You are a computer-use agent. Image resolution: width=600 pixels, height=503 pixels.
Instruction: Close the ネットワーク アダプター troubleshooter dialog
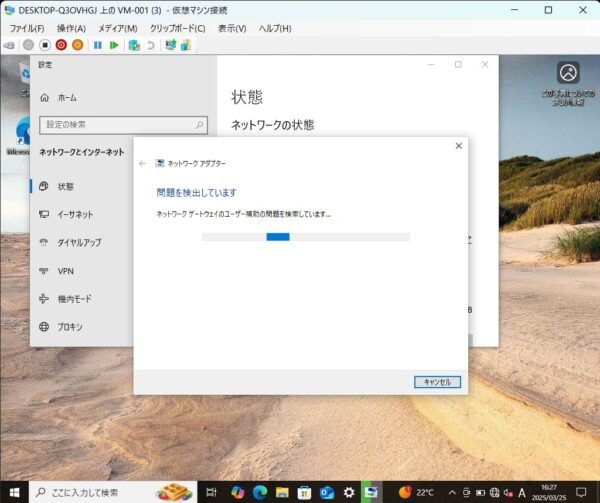(458, 146)
